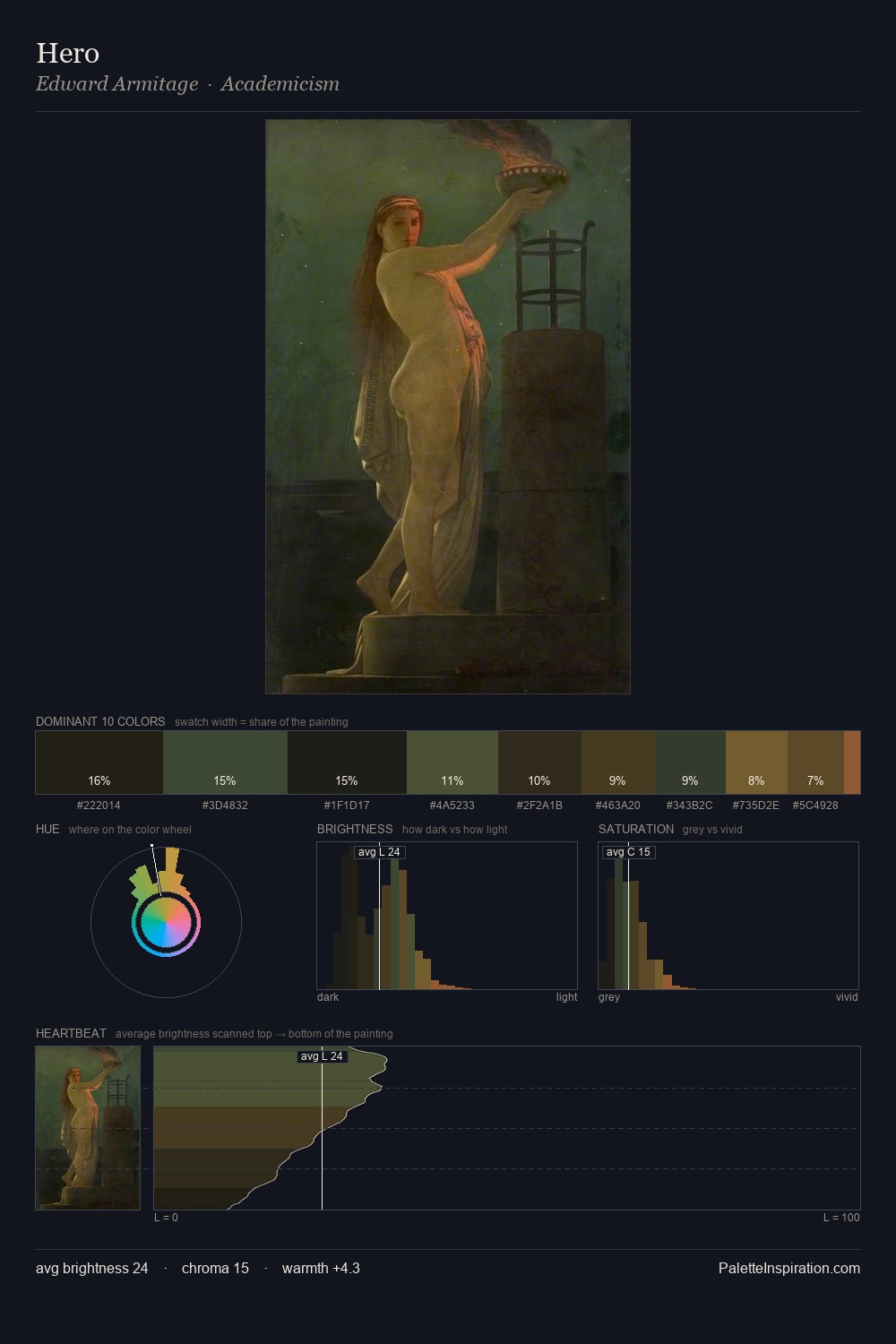Select the #3D4832 green swatch
Screen dimensions: 896x1344
click(x=225, y=762)
